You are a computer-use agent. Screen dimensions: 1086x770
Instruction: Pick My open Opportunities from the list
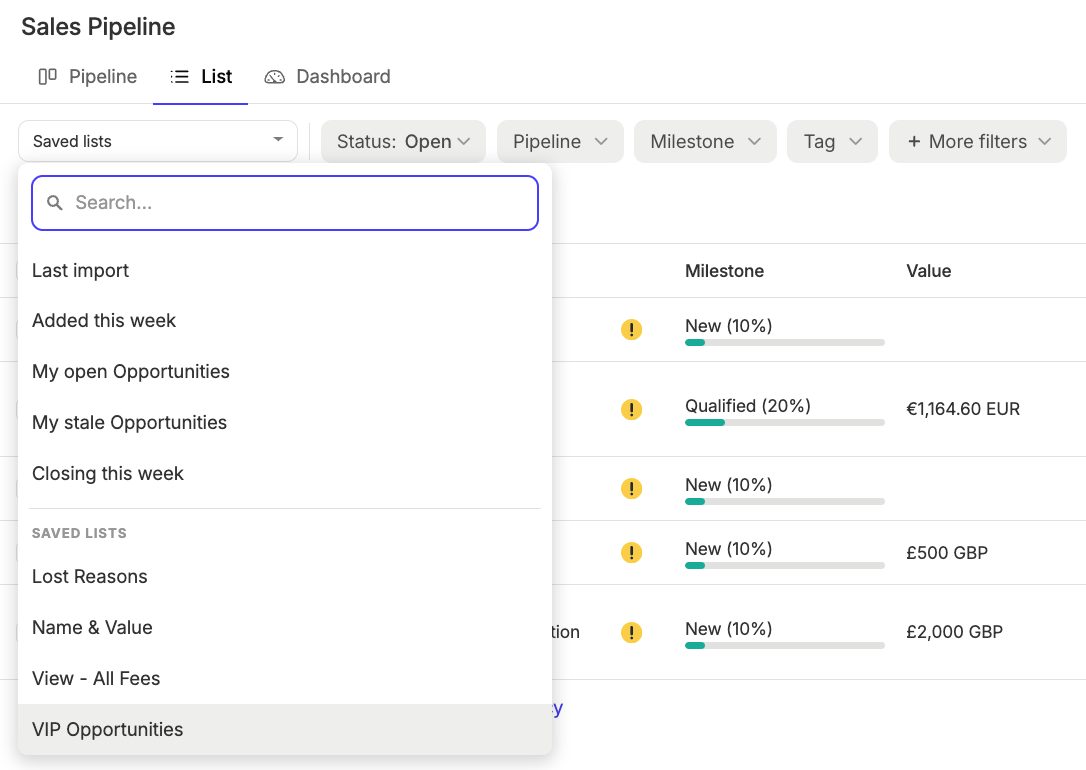[285, 372]
